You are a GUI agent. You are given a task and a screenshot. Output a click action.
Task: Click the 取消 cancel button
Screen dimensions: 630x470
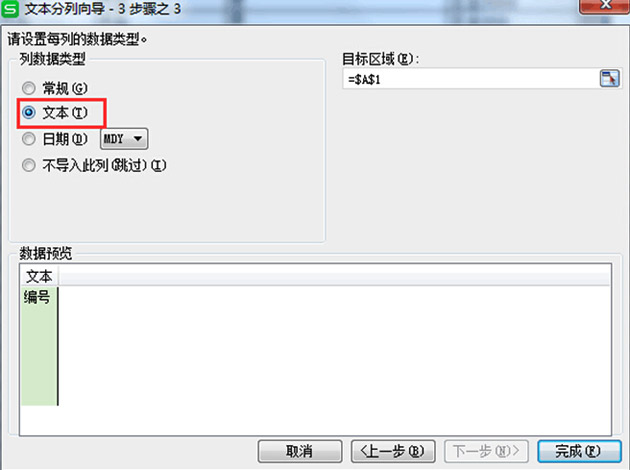coord(300,451)
